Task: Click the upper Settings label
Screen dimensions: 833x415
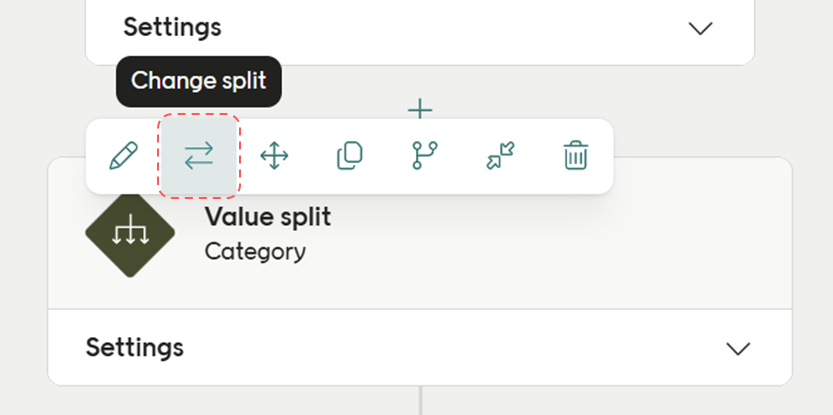Action: click(172, 27)
